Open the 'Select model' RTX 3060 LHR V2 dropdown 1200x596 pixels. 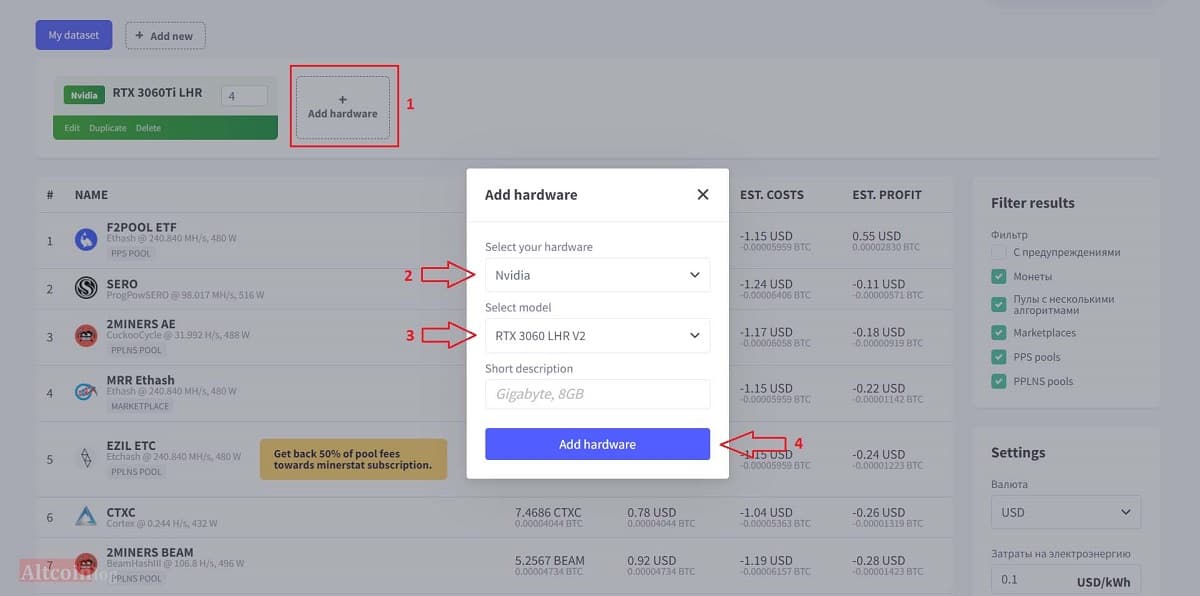click(597, 336)
